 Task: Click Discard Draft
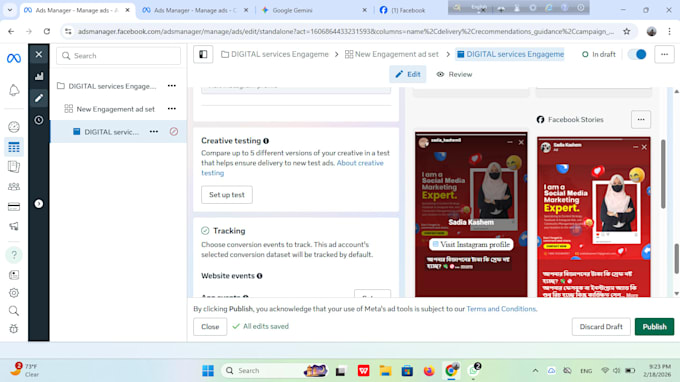pyautogui.click(x=601, y=326)
